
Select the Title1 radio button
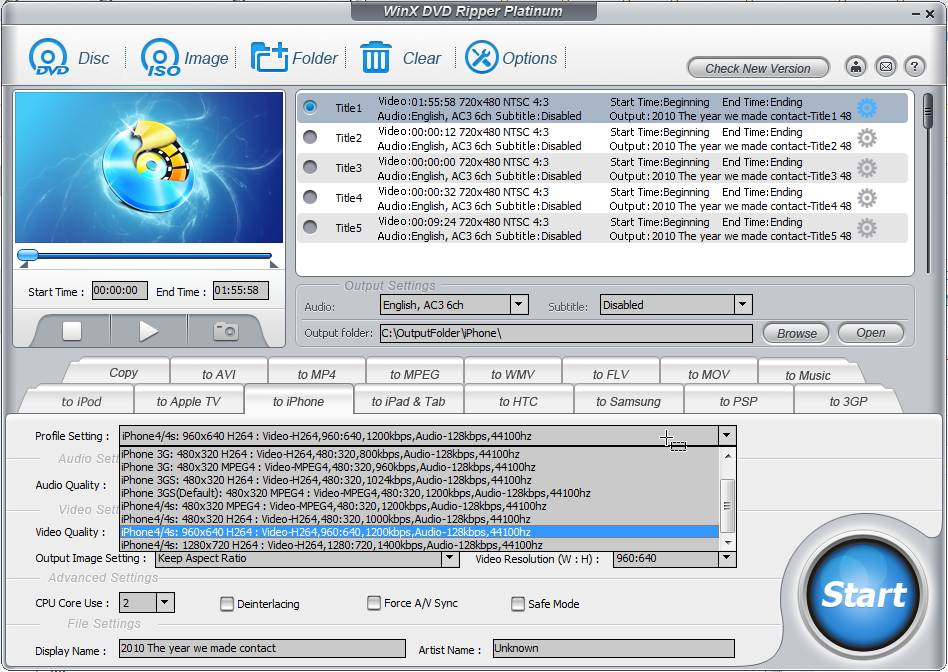tap(310, 107)
